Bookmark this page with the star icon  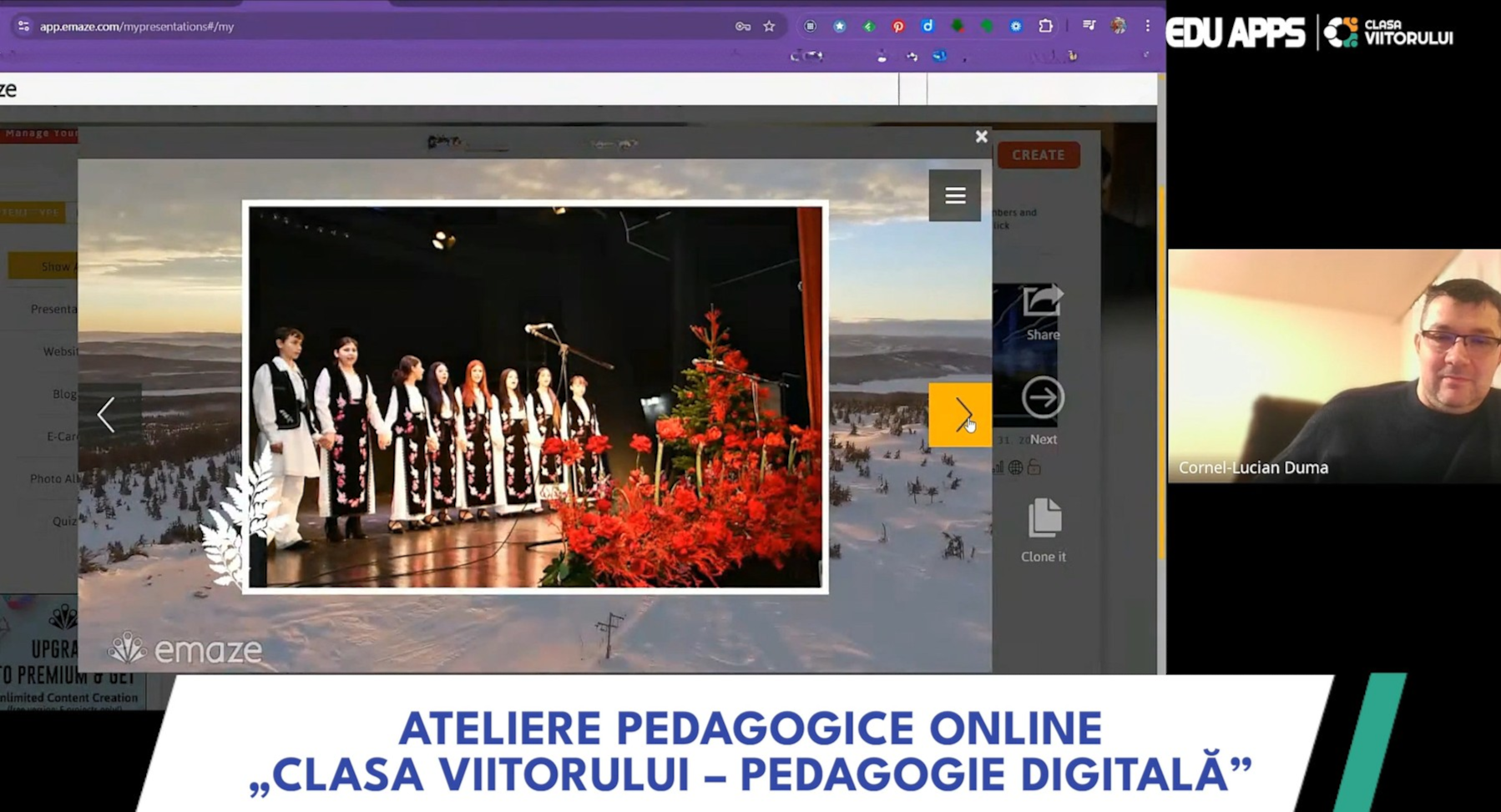769,27
